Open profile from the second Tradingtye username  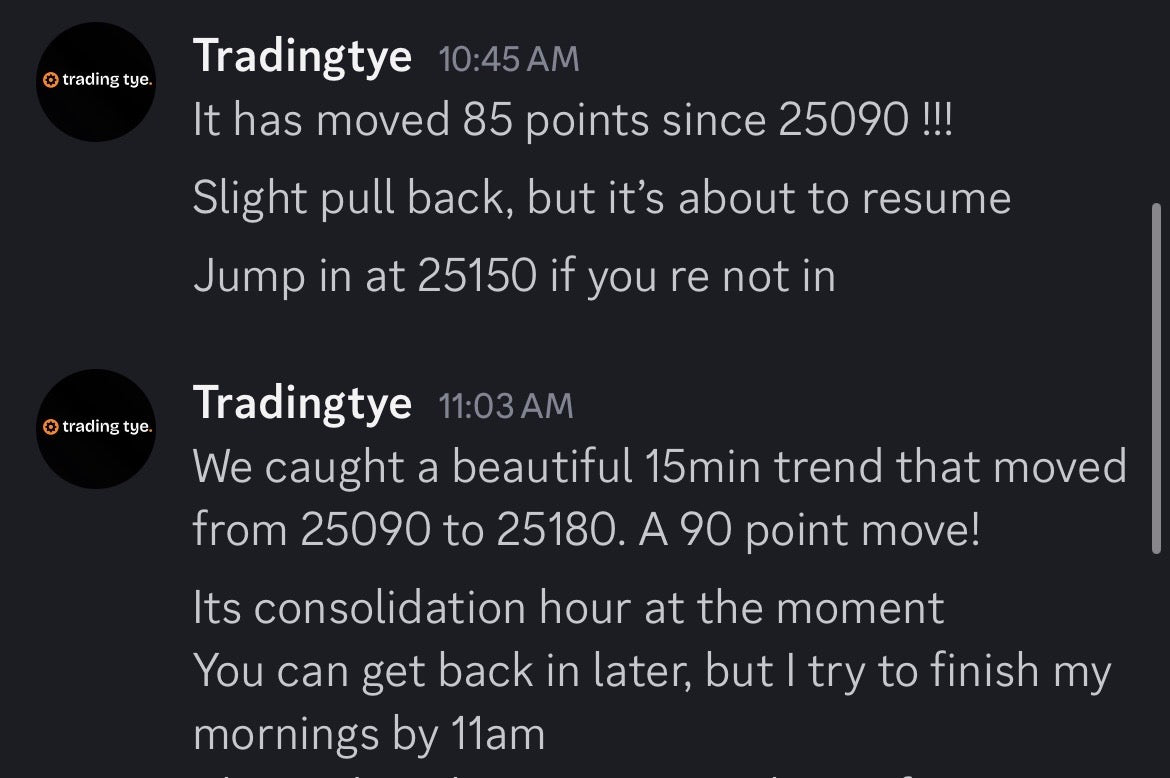(x=302, y=403)
